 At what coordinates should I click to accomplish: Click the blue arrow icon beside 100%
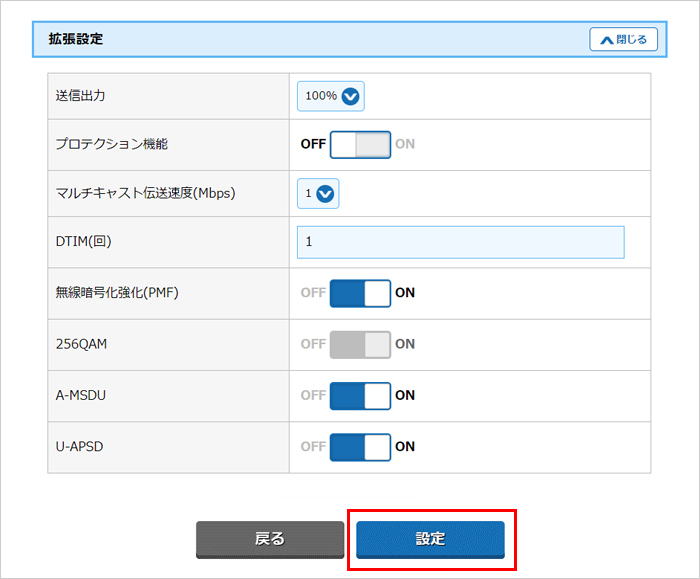click(350, 96)
